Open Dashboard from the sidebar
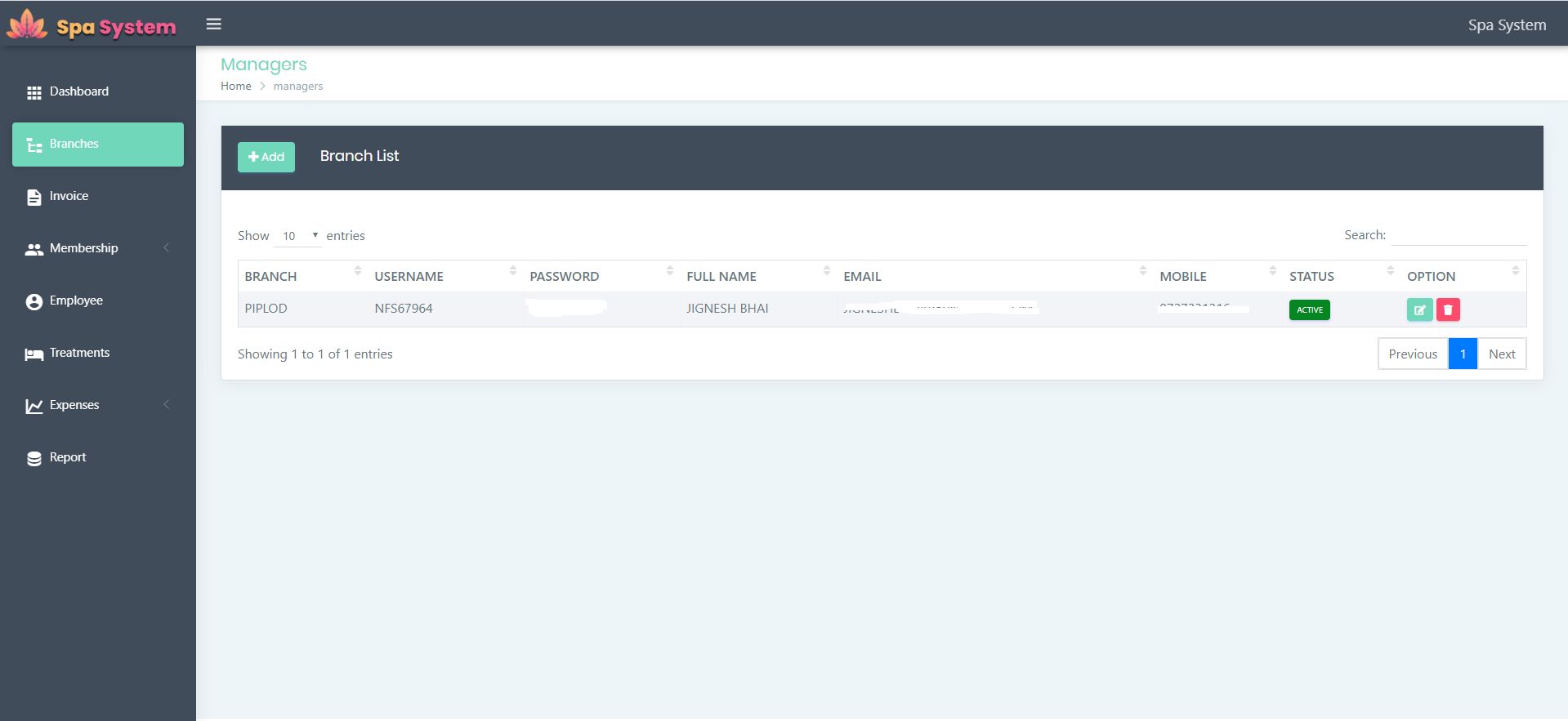 [x=98, y=91]
